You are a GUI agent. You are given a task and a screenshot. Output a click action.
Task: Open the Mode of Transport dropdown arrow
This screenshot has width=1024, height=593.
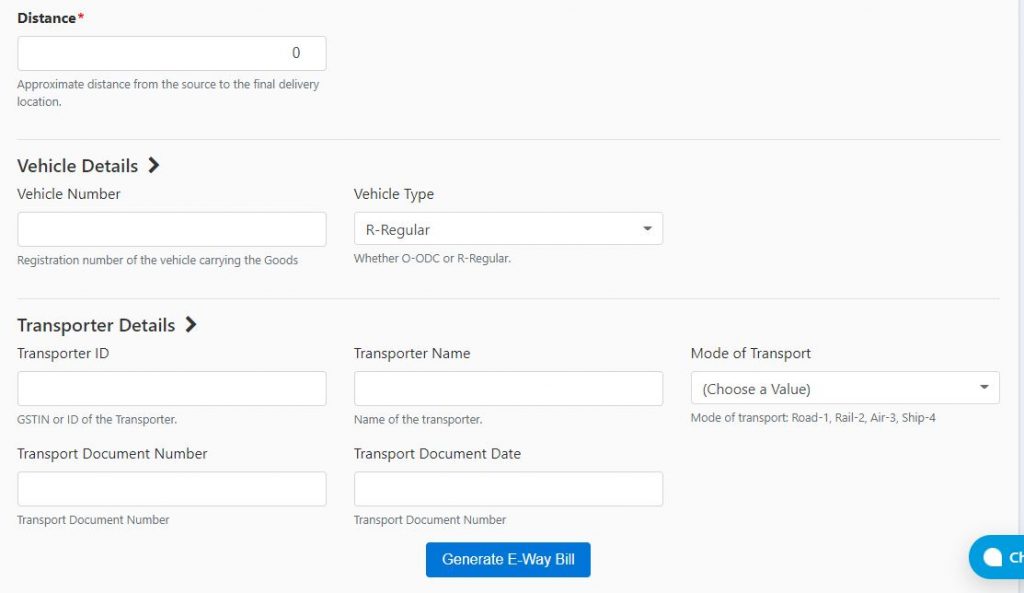[x=985, y=387]
